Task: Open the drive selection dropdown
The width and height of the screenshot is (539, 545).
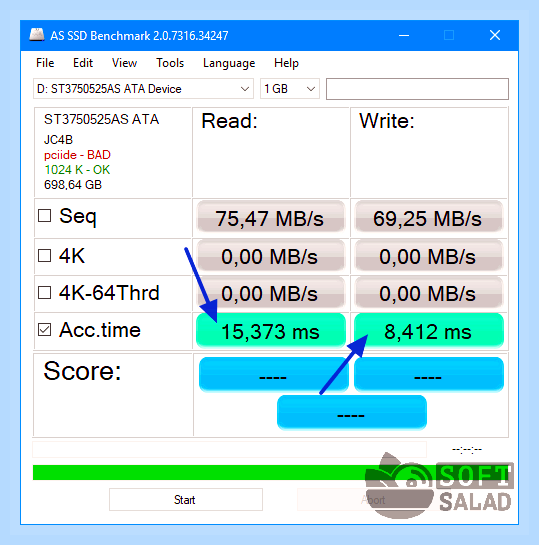Action: 143,89
